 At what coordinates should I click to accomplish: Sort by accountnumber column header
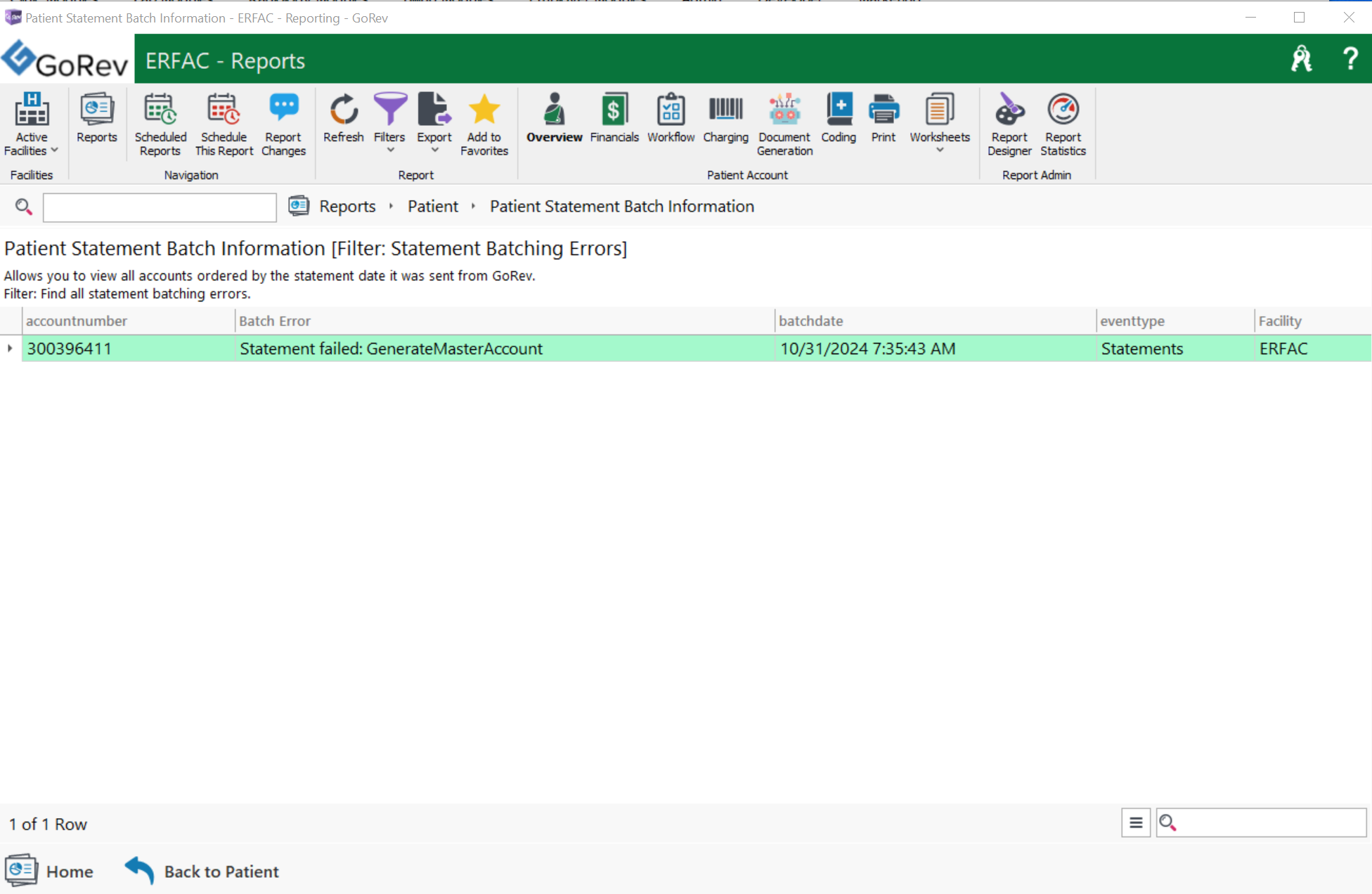click(x=129, y=321)
